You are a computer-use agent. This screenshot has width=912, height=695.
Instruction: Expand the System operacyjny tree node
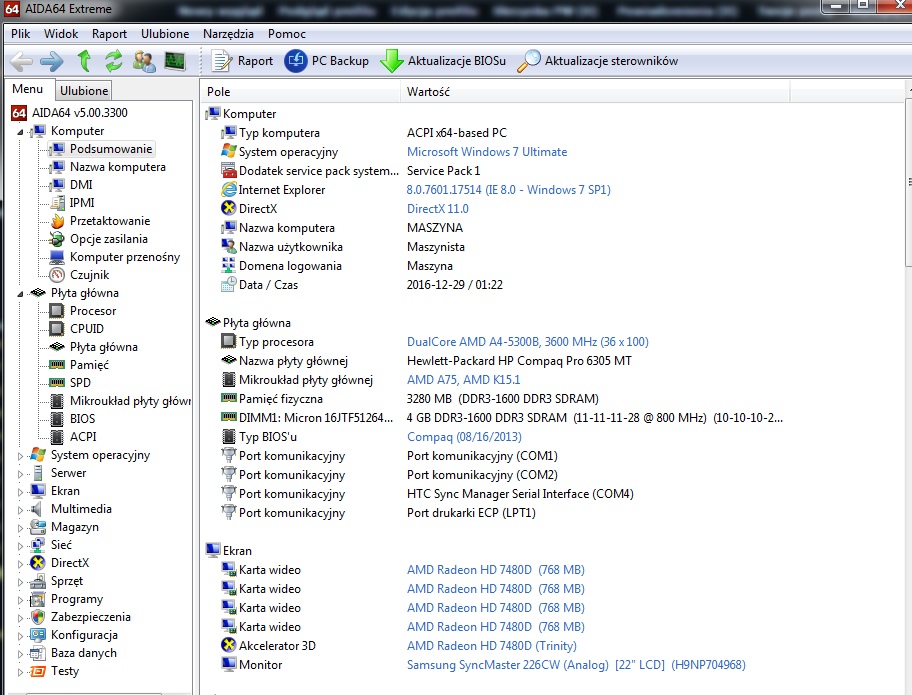click(20, 456)
